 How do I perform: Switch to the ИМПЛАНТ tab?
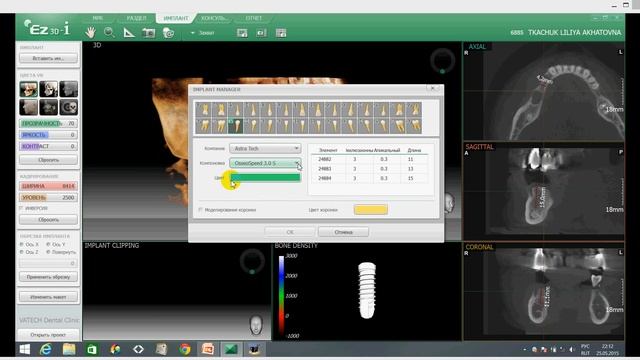pyautogui.click(x=176, y=18)
